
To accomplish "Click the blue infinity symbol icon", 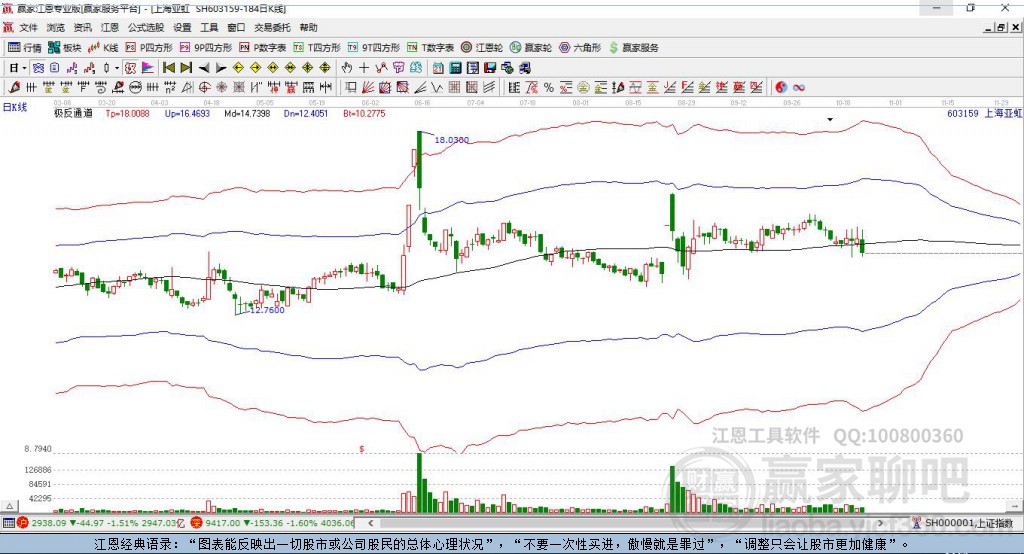I will click(799, 87).
